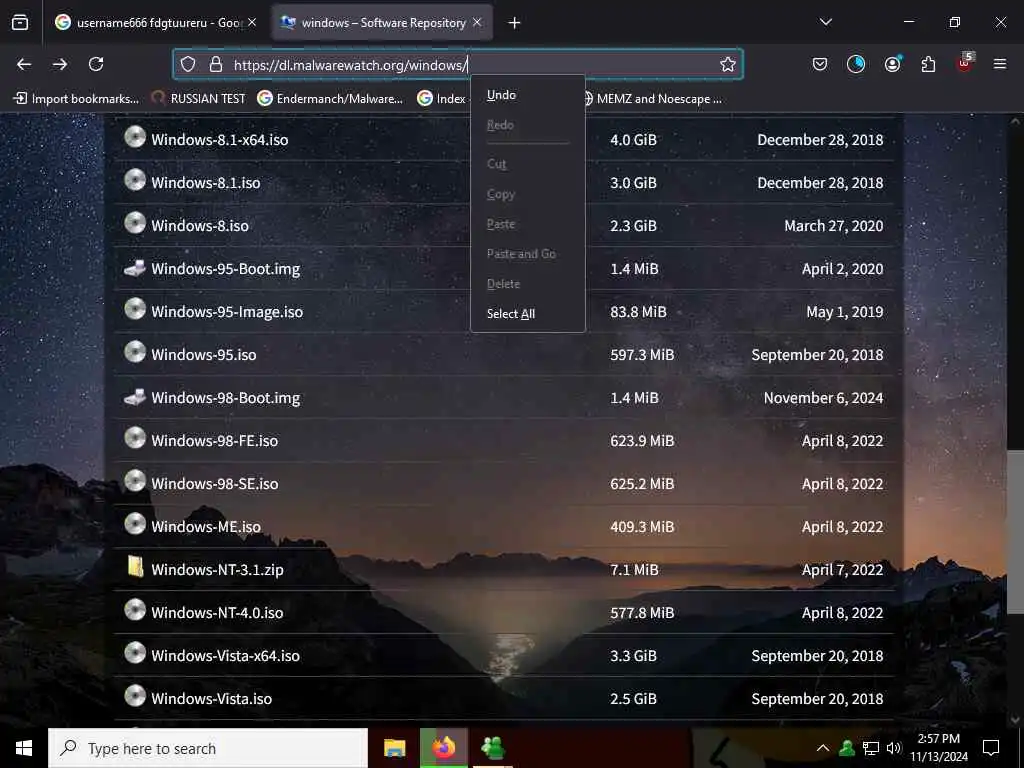Image resolution: width=1024 pixels, height=768 pixels.
Task: Open the Firefox account icon
Action: [892, 64]
